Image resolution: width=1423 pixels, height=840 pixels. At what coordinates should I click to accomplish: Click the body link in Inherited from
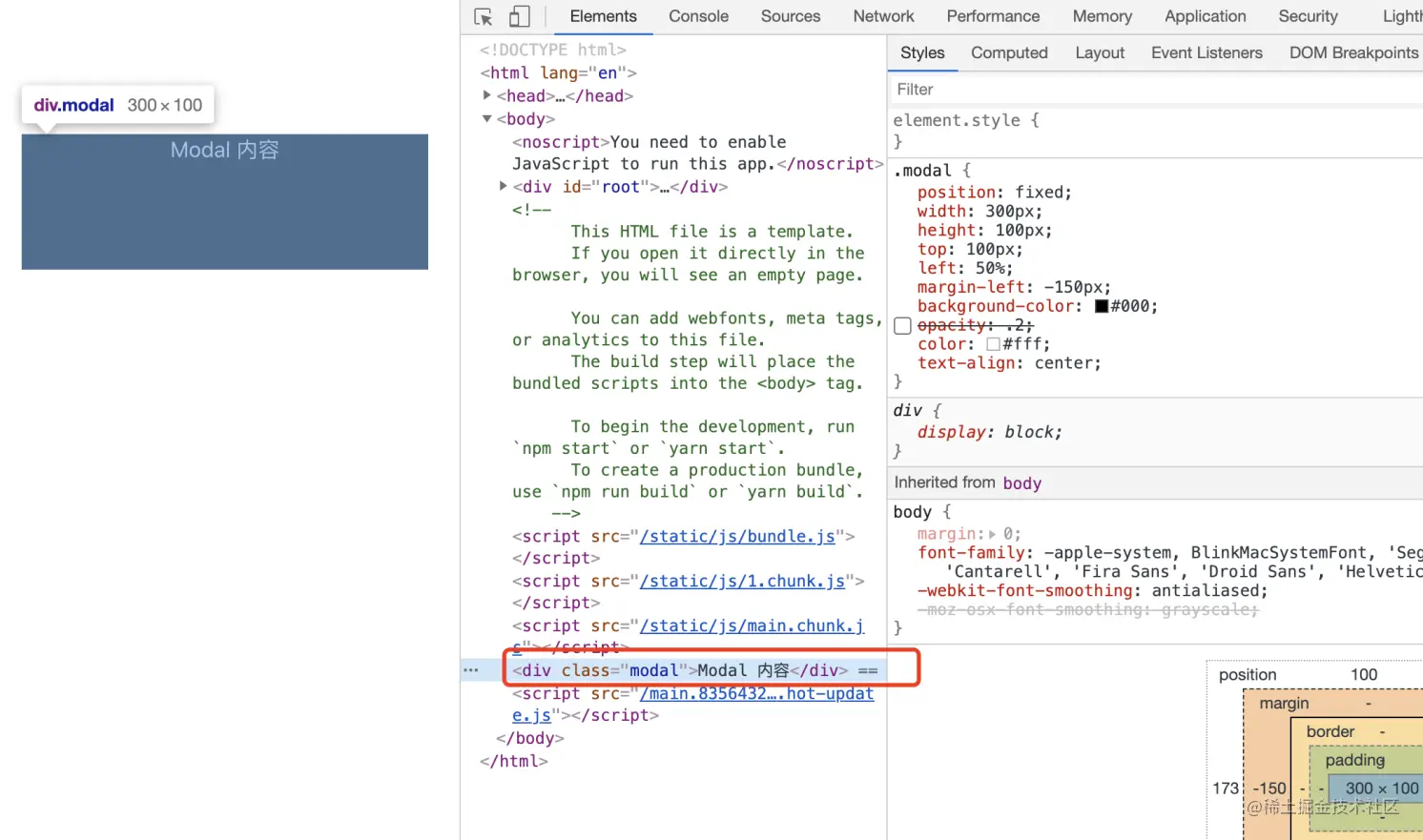coord(1021,483)
